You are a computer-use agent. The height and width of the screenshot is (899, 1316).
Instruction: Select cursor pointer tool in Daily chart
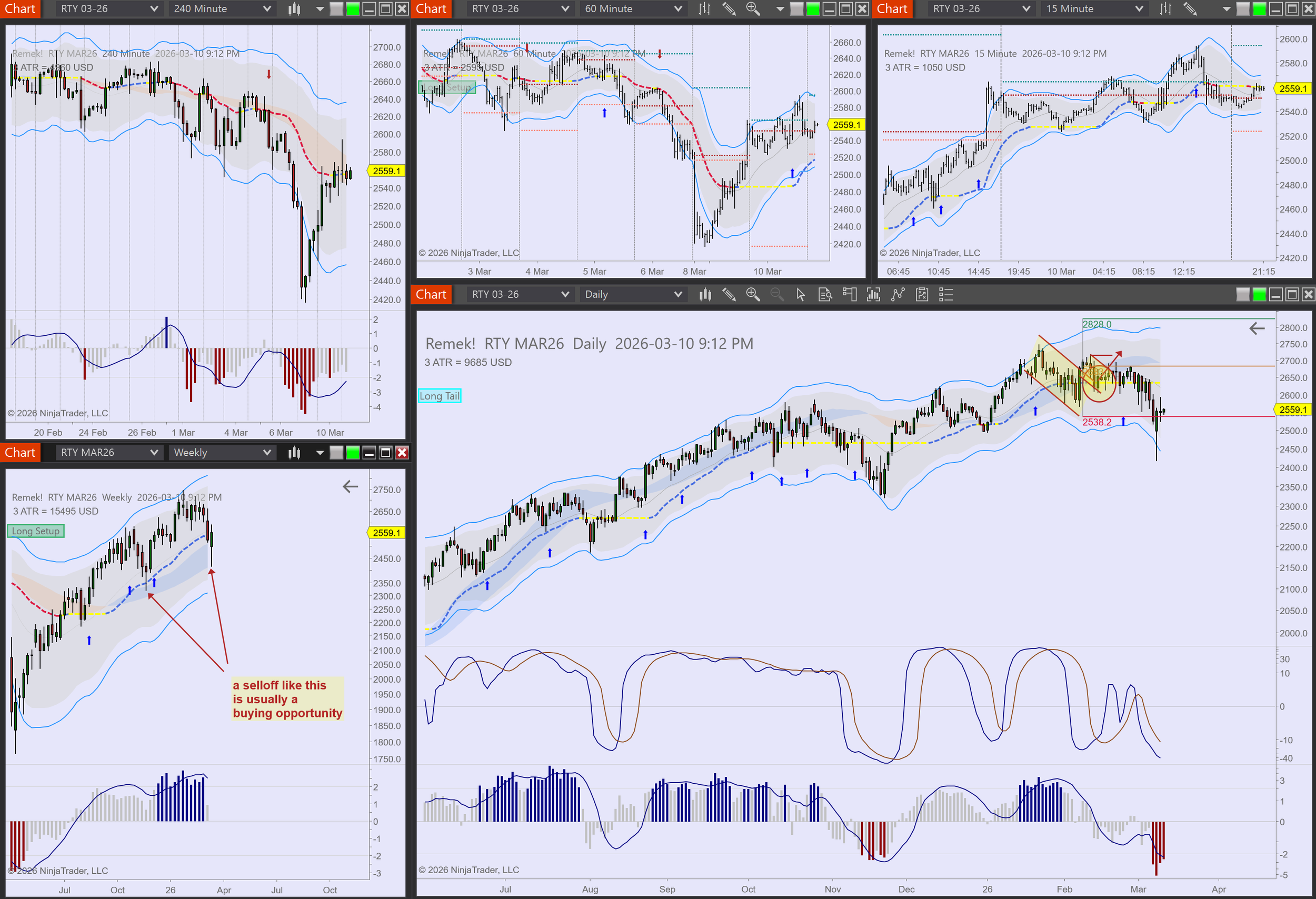tap(800, 294)
